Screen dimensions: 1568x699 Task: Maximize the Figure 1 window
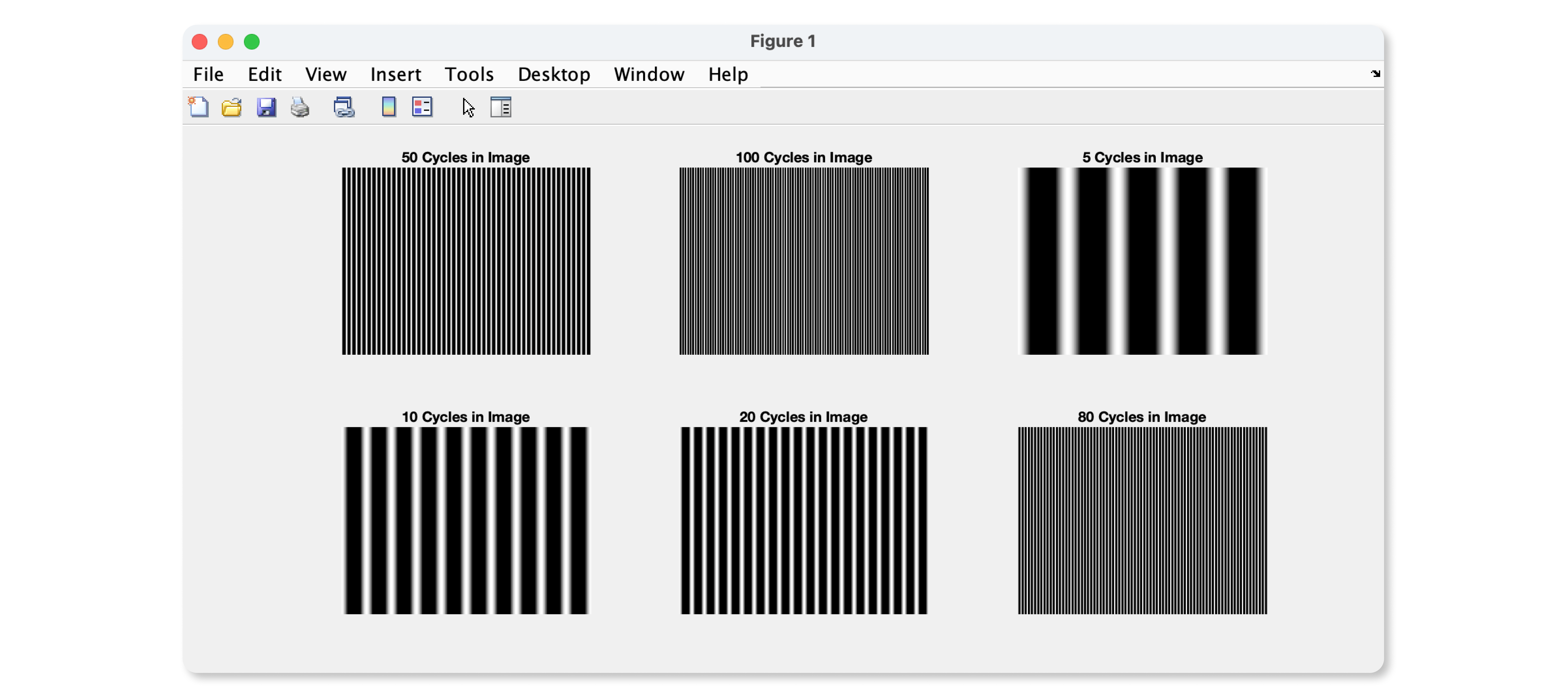(x=252, y=41)
